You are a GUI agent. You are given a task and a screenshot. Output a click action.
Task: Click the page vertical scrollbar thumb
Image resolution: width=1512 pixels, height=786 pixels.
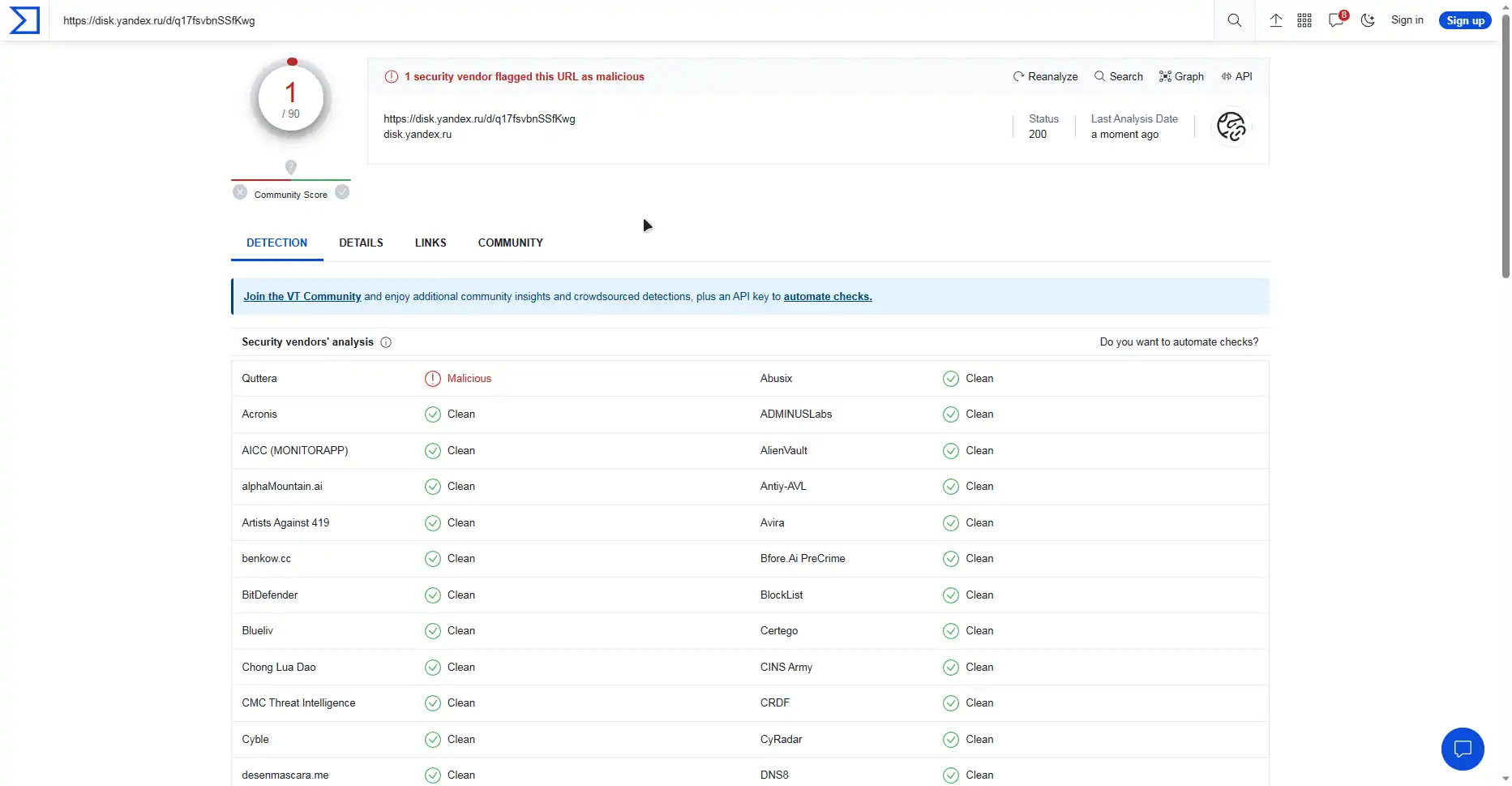1506,146
